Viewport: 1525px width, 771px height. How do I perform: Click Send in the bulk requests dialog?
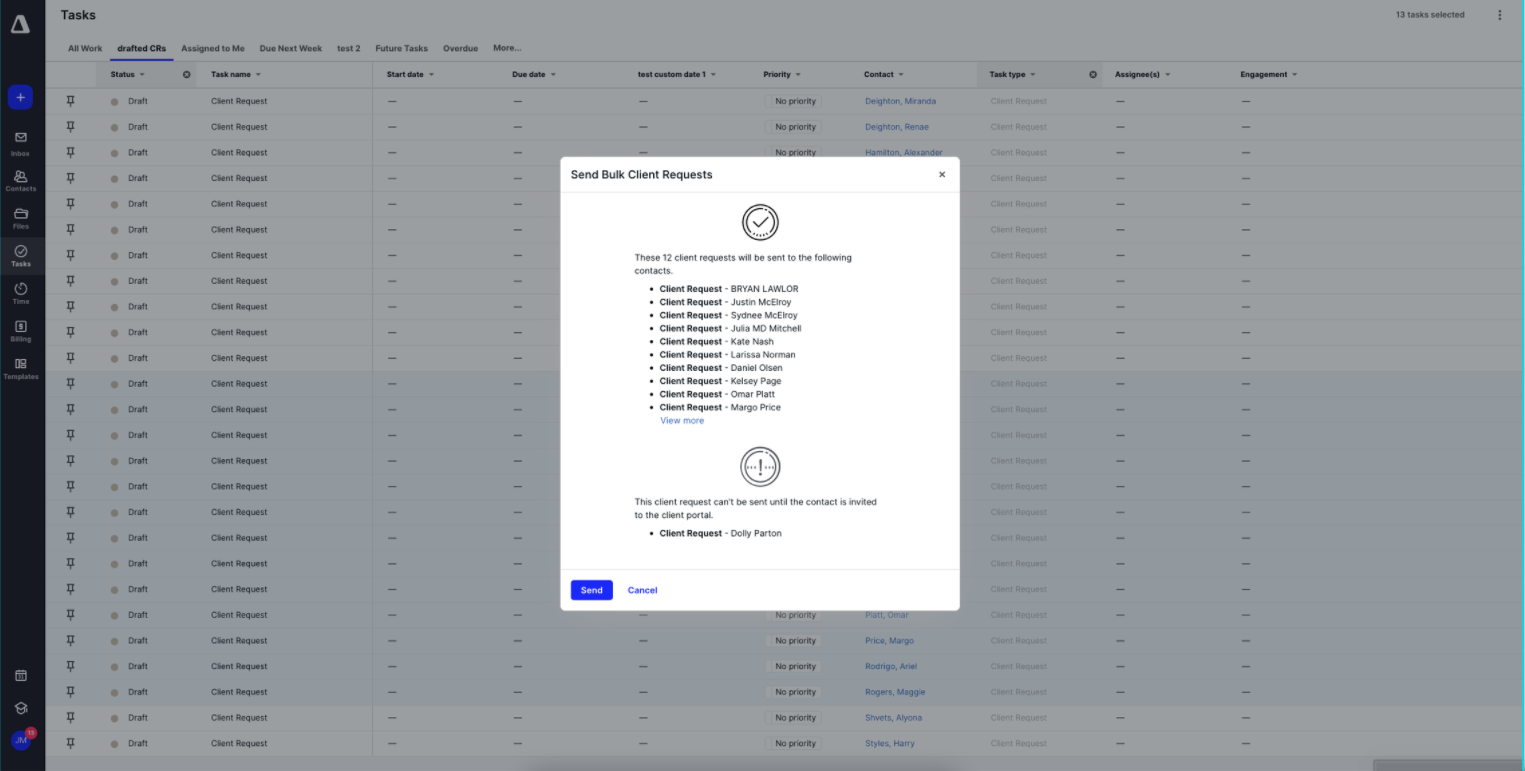pos(591,590)
